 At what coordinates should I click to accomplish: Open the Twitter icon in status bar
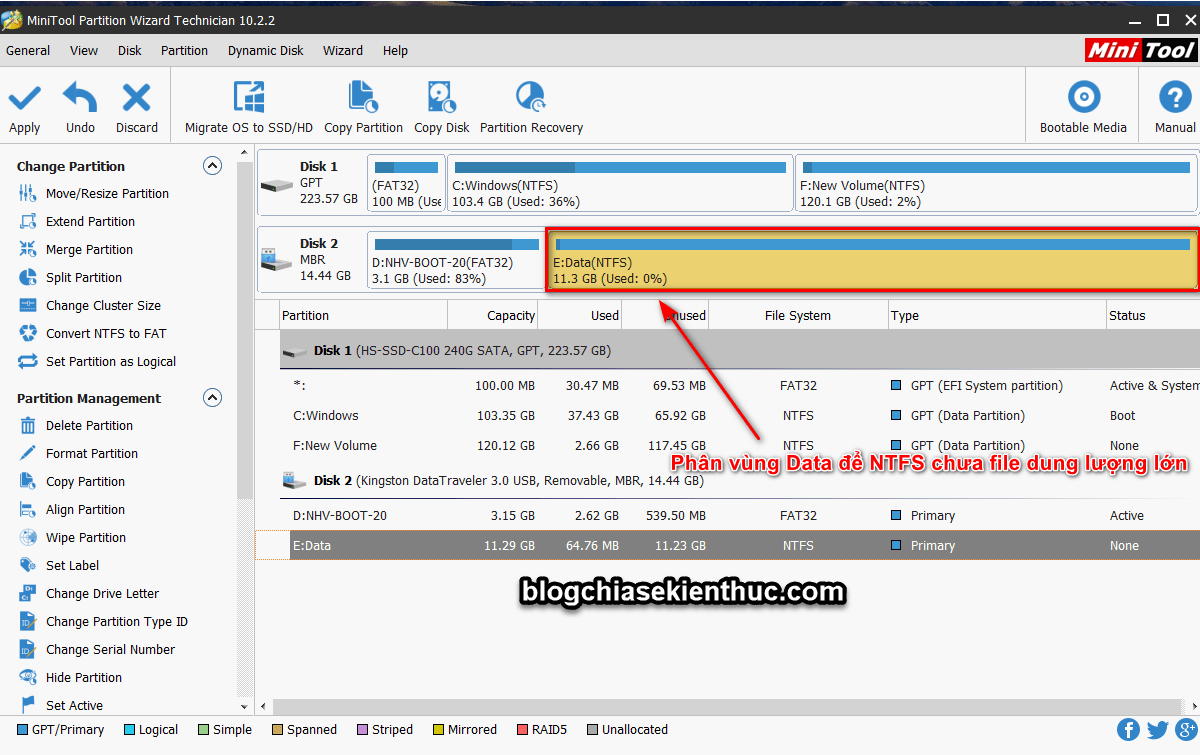[1158, 730]
